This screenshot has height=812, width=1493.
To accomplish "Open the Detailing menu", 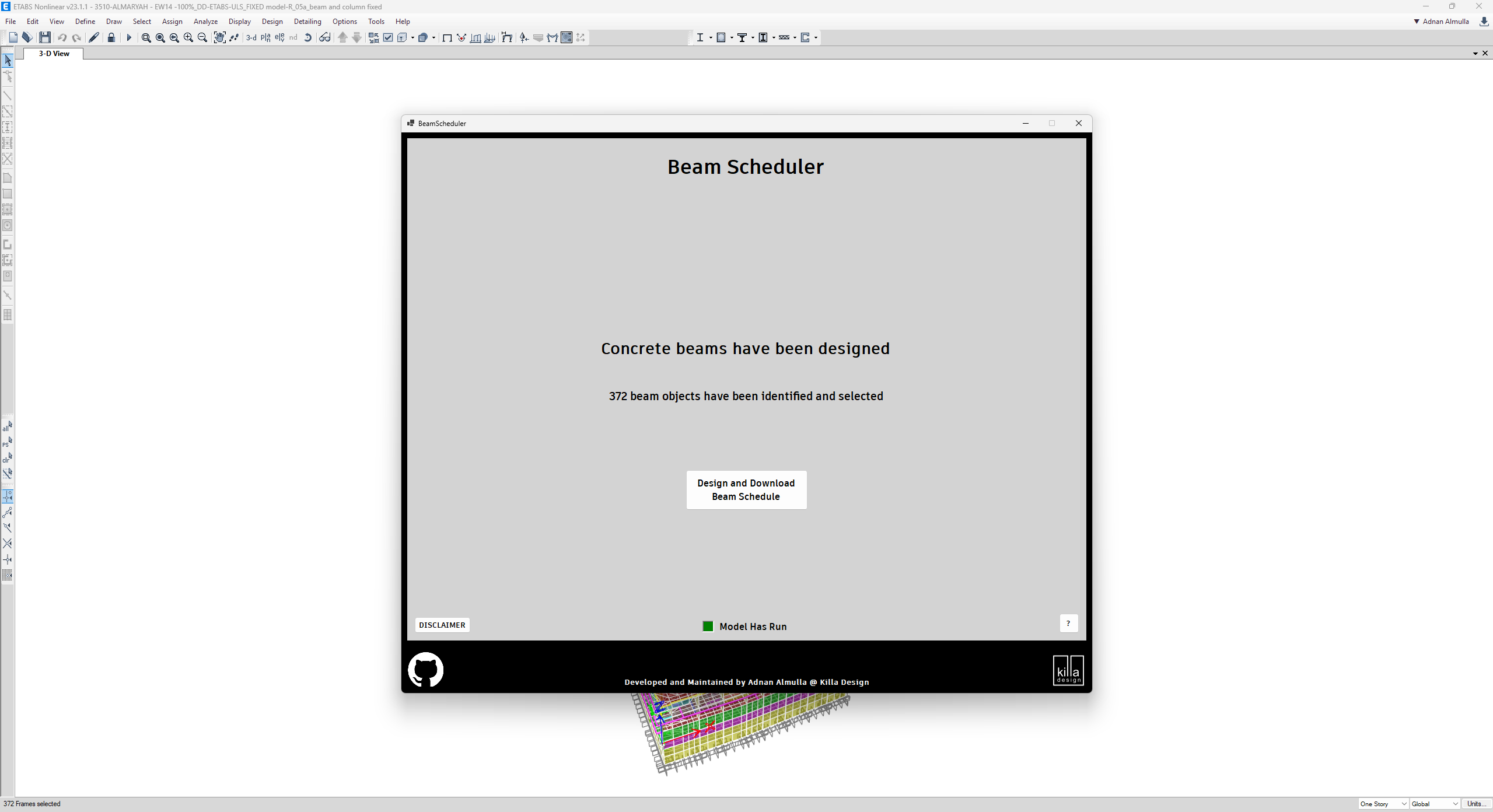I will point(307,22).
